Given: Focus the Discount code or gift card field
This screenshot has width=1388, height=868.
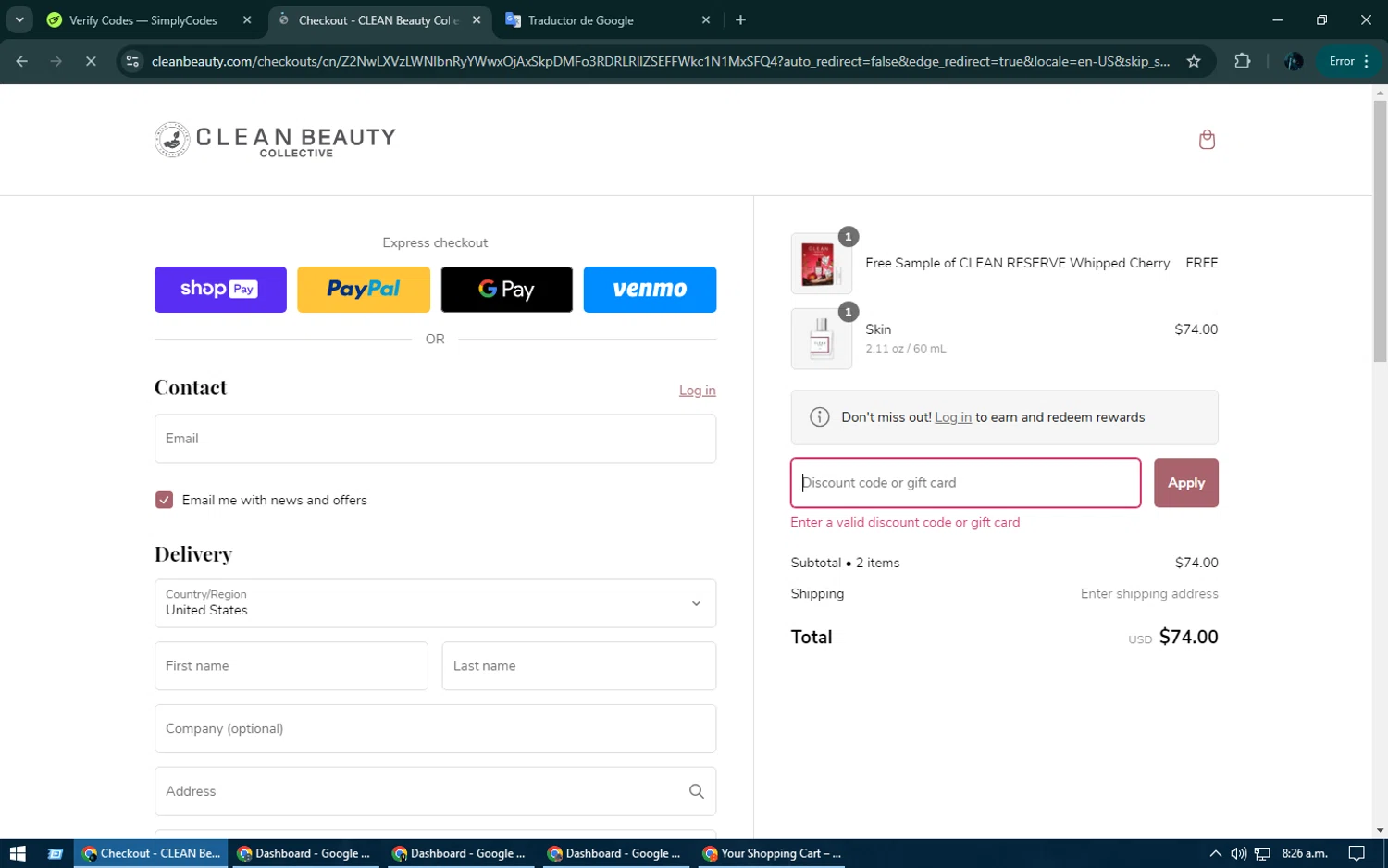Looking at the screenshot, I should (x=965, y=483).
